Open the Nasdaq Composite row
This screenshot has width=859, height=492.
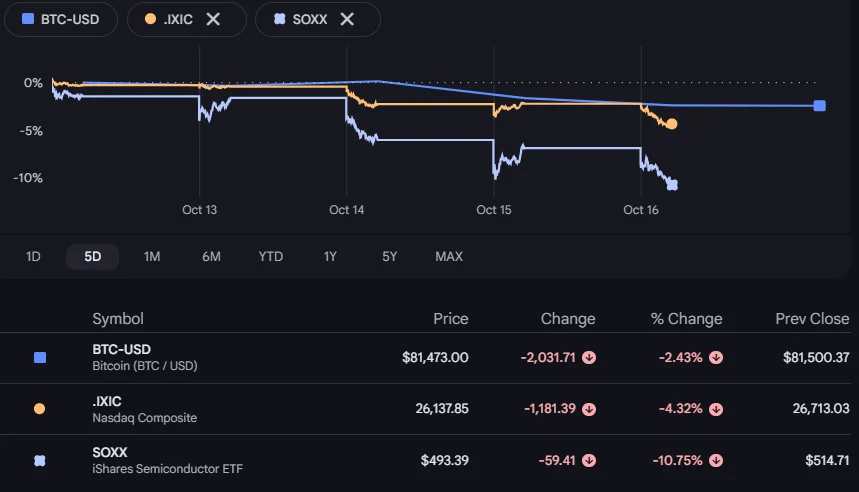point(430,409)
